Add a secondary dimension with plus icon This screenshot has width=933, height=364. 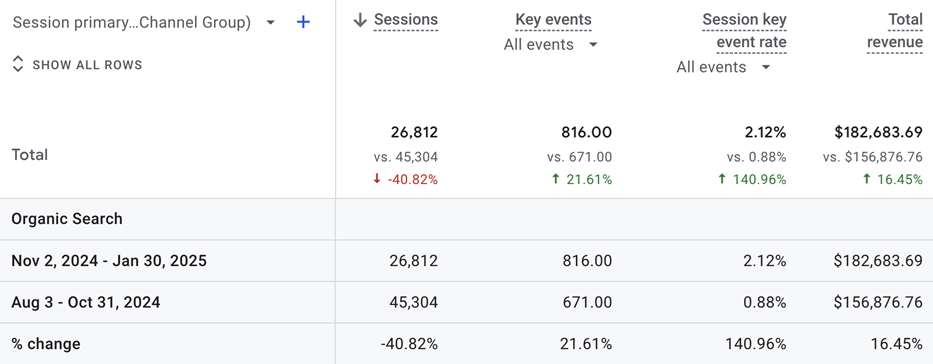(x=303, y=23)
